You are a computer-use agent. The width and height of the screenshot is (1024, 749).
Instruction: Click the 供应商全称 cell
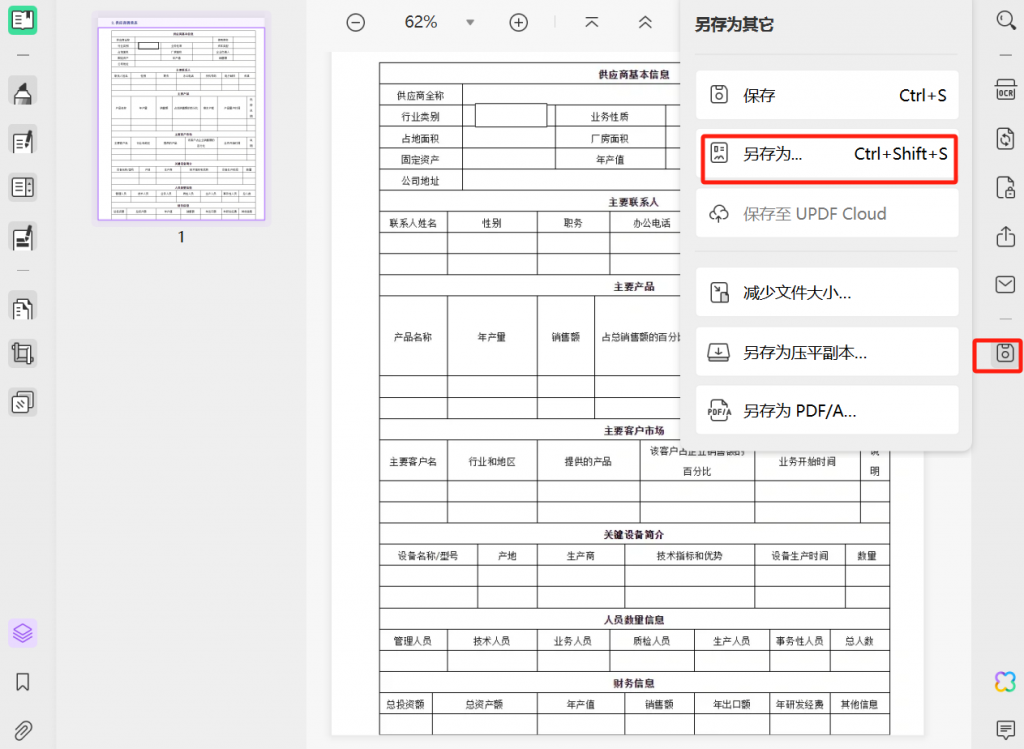(421, 95)
